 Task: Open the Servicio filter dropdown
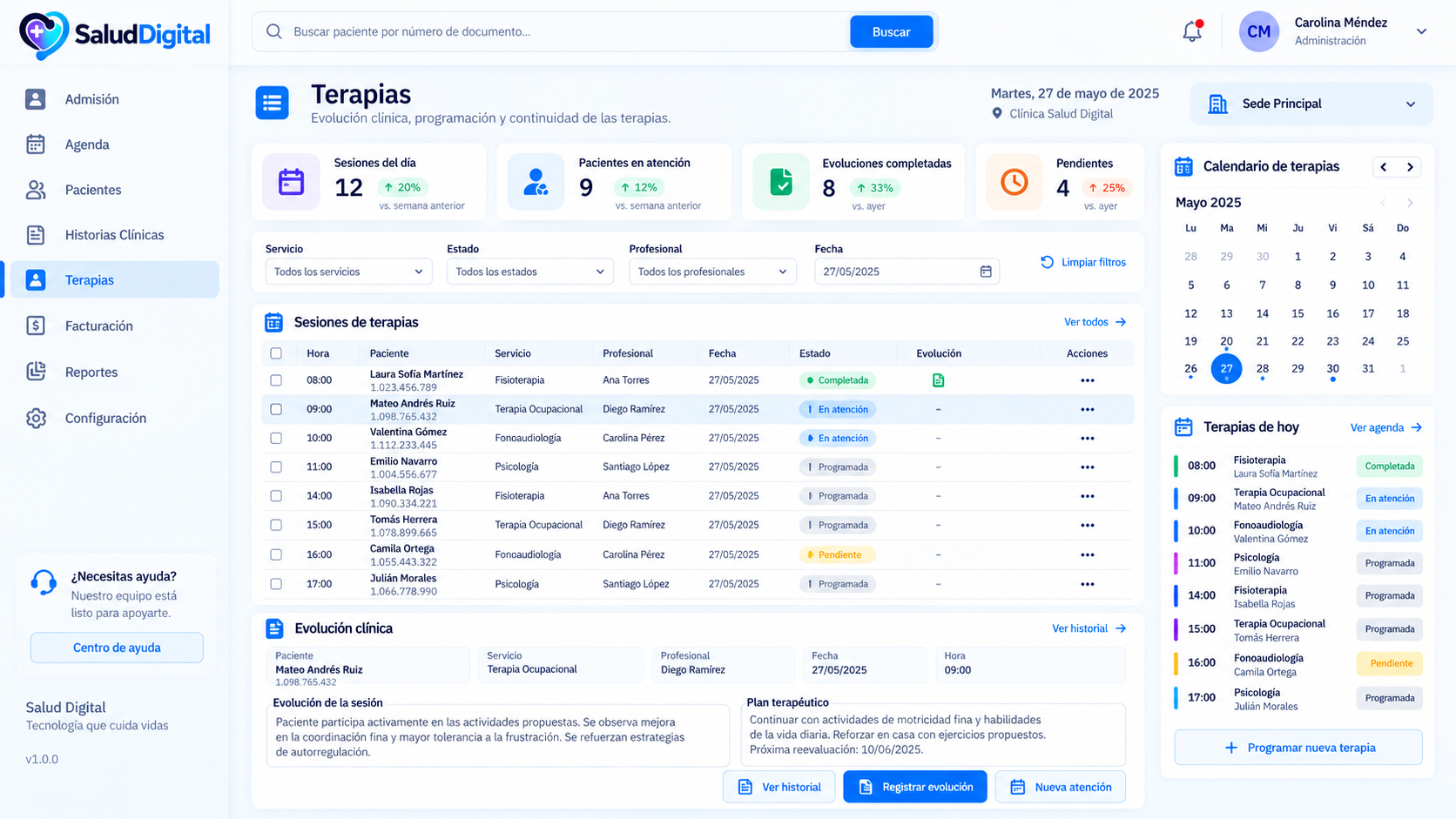click(348, 272)
